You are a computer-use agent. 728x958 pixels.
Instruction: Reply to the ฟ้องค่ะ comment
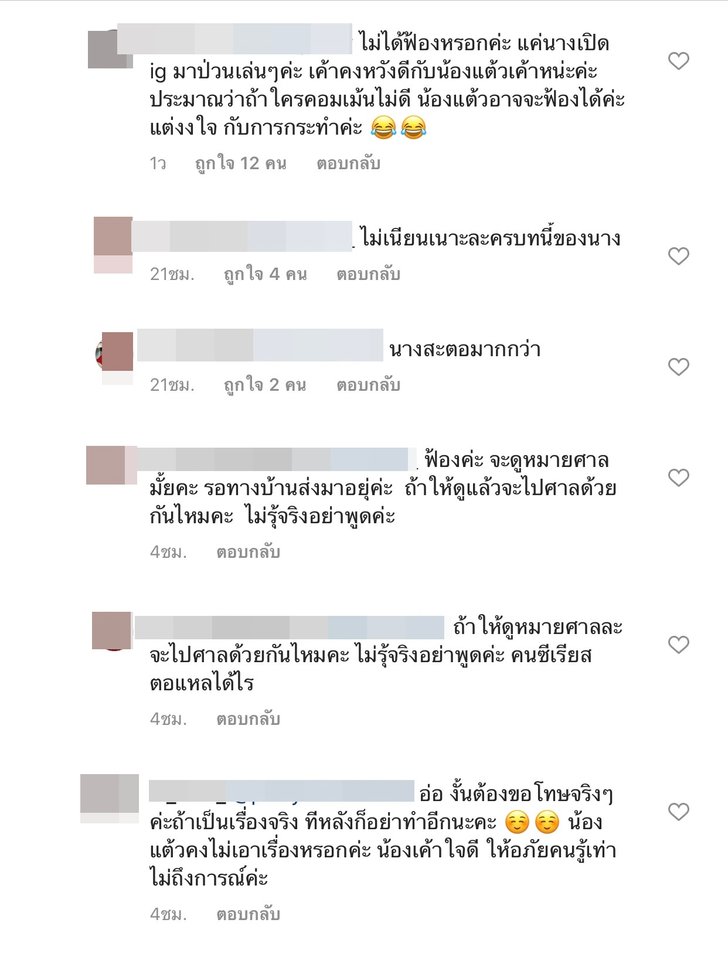point(248,552)
